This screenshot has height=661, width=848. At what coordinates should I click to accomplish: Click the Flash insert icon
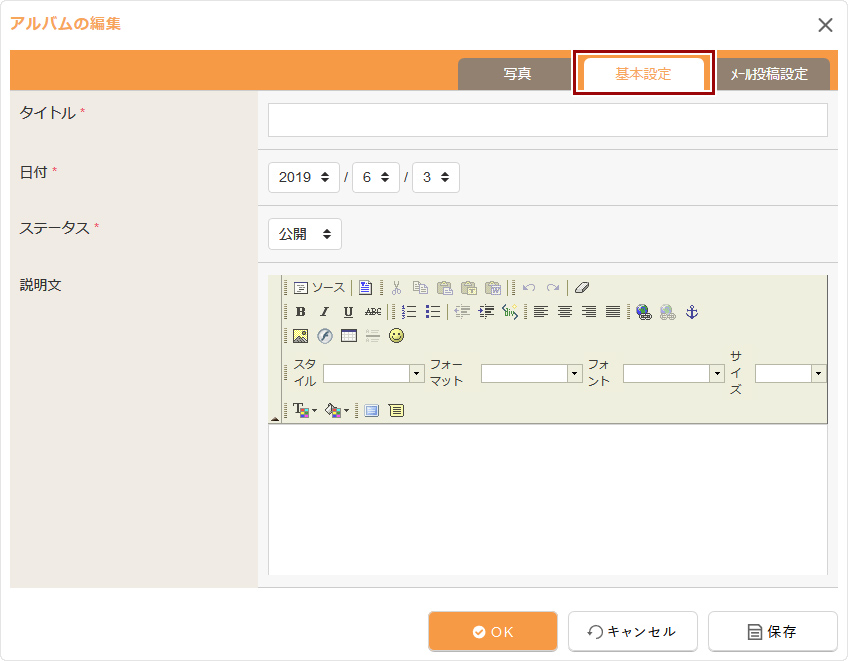pos(324,336)
